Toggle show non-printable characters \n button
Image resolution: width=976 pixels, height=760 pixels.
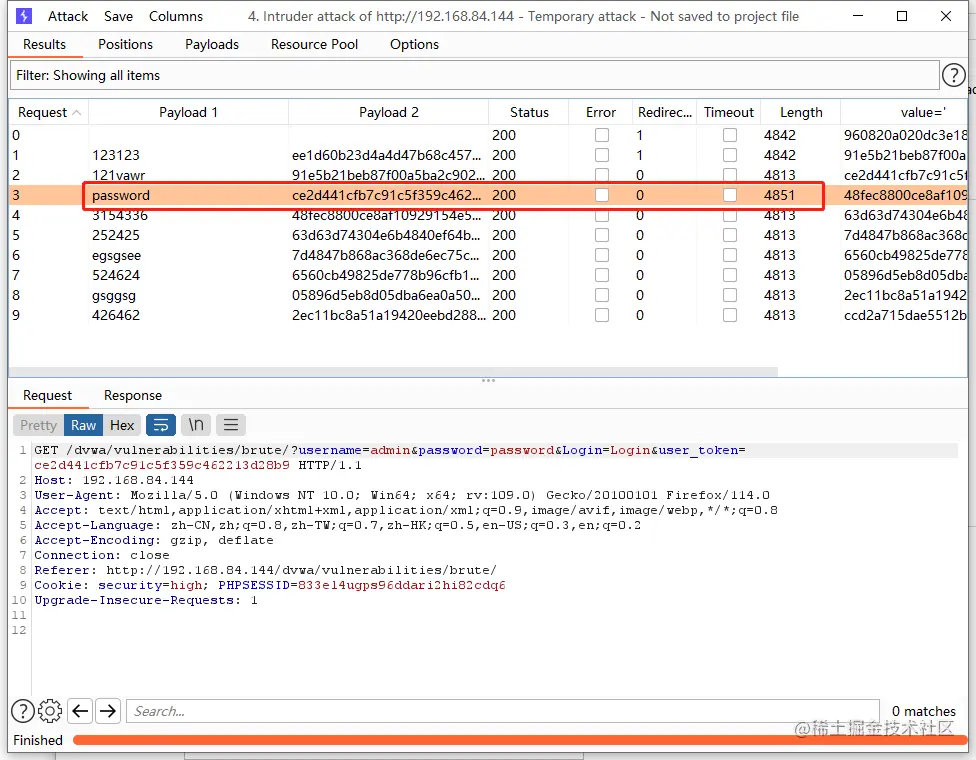tap(196, 425)
